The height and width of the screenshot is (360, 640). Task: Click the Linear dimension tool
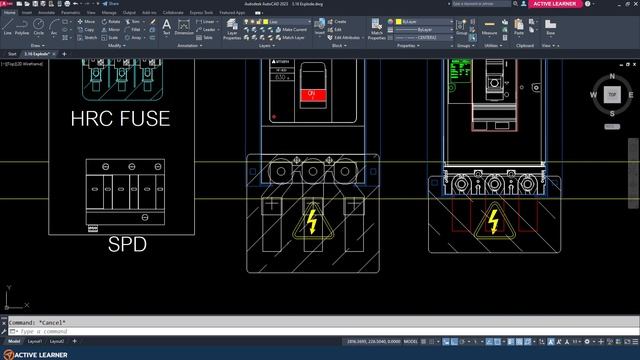point(205,22)
